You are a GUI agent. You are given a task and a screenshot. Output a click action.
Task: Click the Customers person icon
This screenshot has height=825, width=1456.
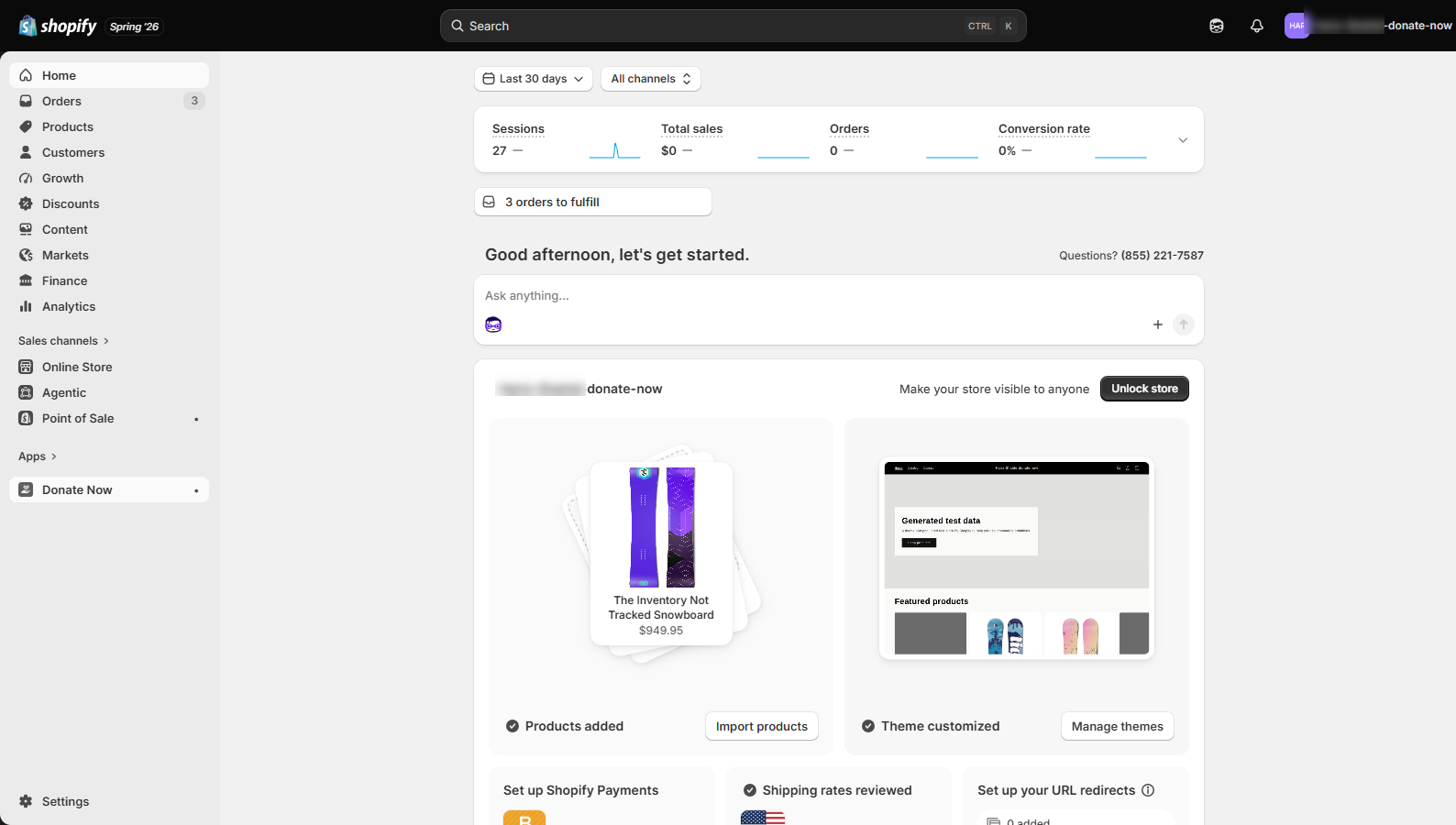click(26, 152)
